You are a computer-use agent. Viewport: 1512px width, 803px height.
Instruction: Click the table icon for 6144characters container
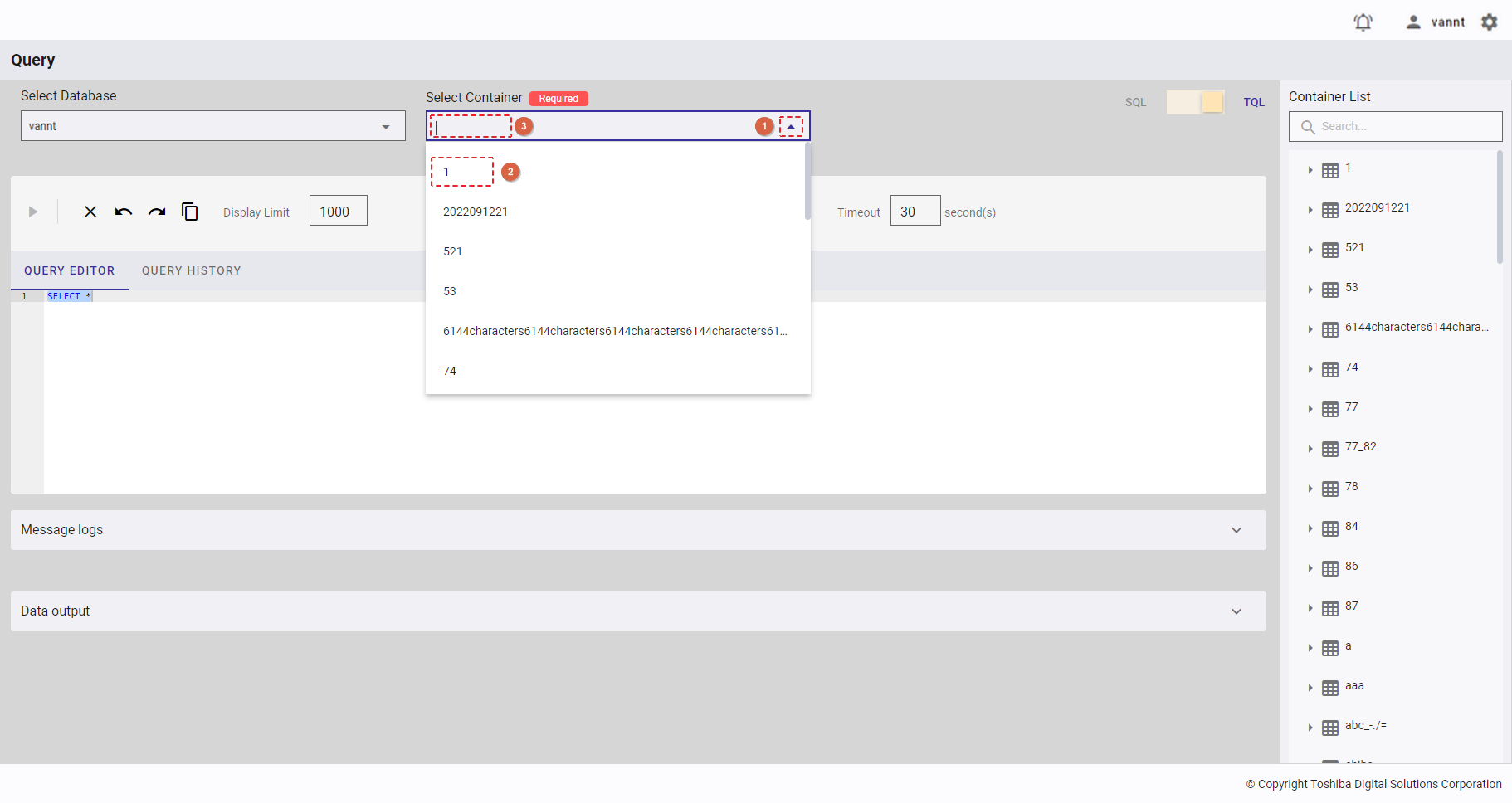pyautogui.click(x=1330, y=329)
